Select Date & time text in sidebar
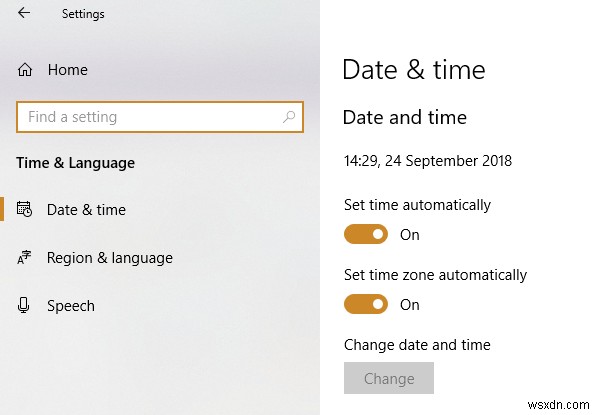Image resolution: width=601 pixels, height=415 pixels. tap(86, 210)
